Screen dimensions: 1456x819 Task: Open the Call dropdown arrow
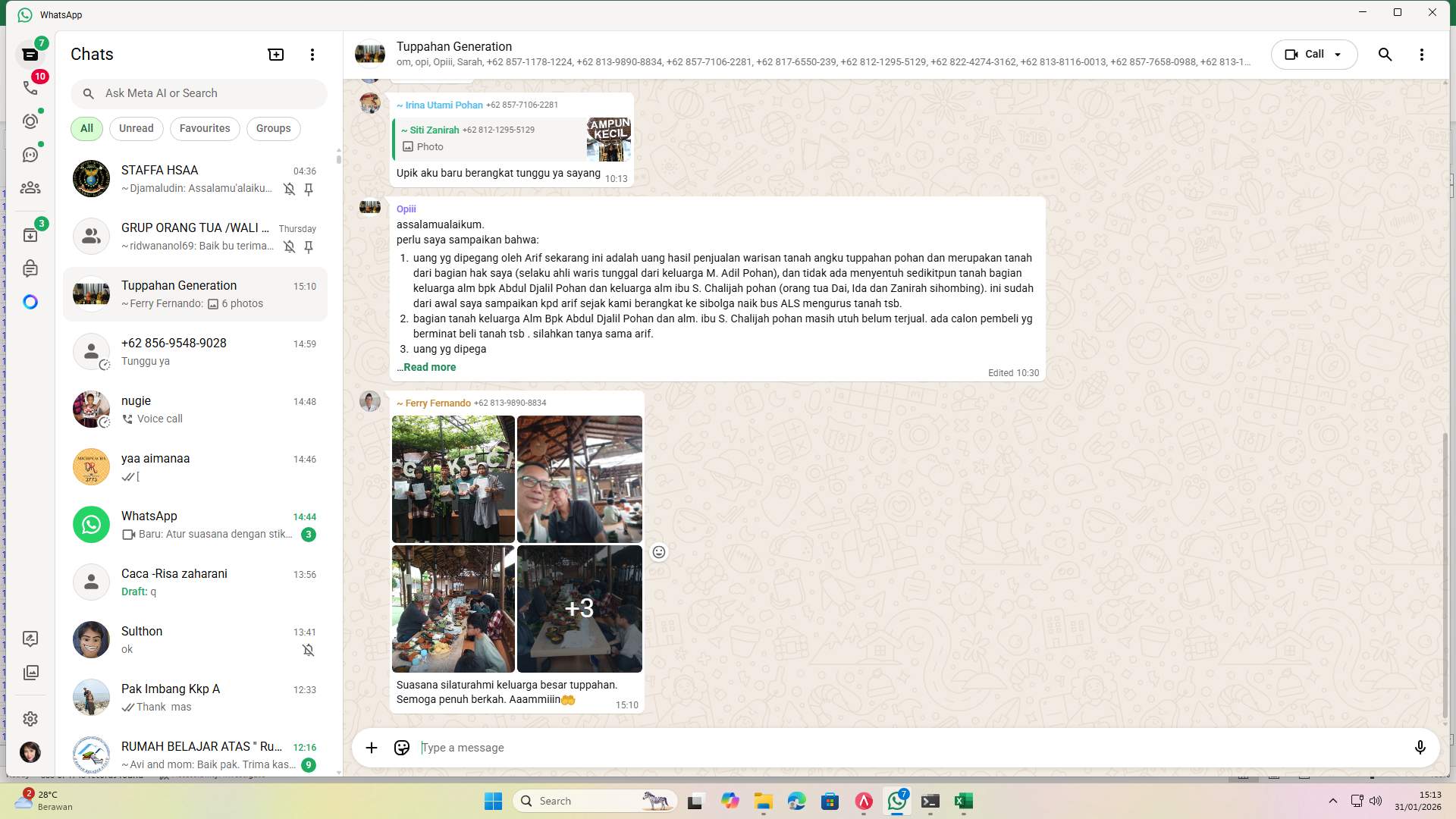pyautogui.click(x=1337, y=54)
